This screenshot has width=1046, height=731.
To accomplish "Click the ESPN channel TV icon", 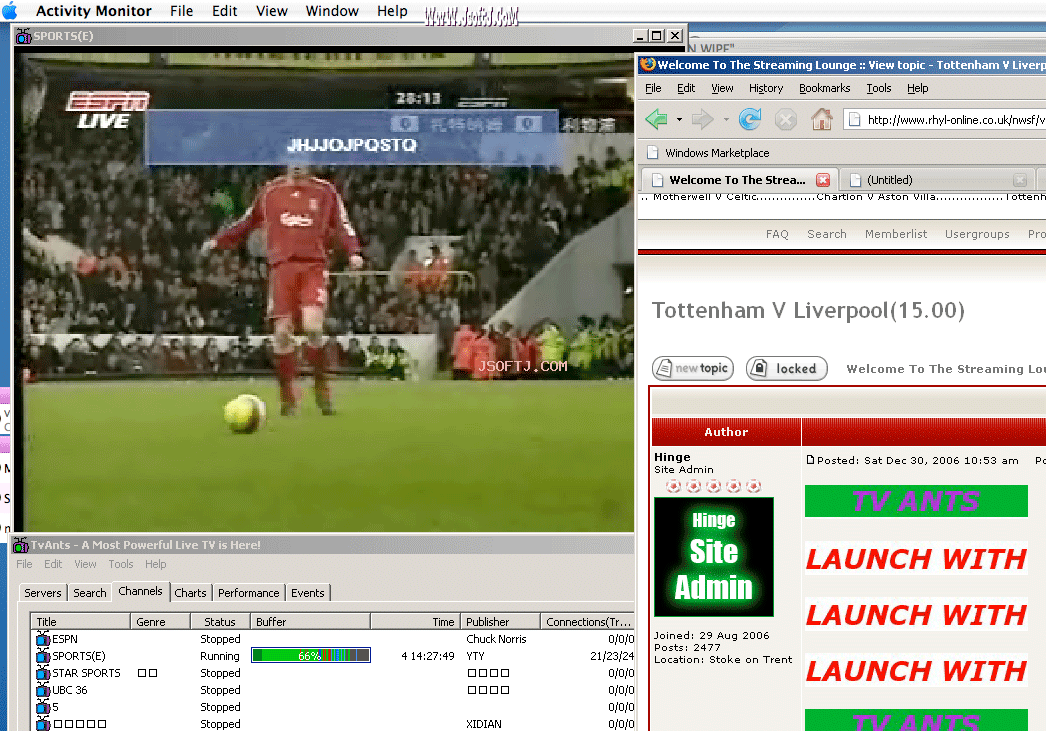I will pos(43,639).
